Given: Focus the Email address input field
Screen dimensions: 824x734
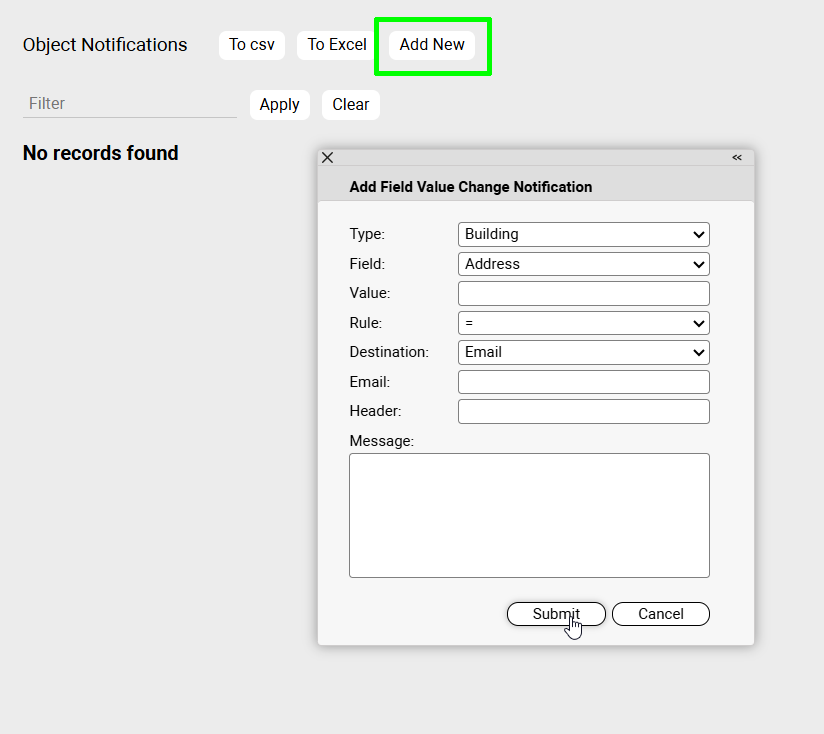Looking at the screenshot, I should pos(583,382).
